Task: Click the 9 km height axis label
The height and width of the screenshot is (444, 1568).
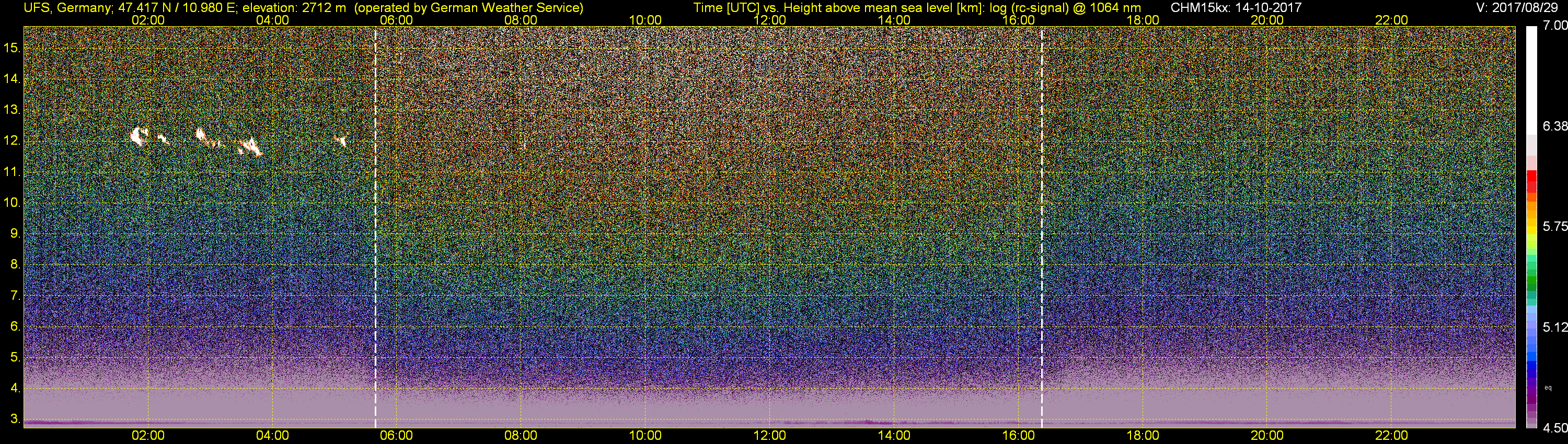Action: [x=15, y=233]
